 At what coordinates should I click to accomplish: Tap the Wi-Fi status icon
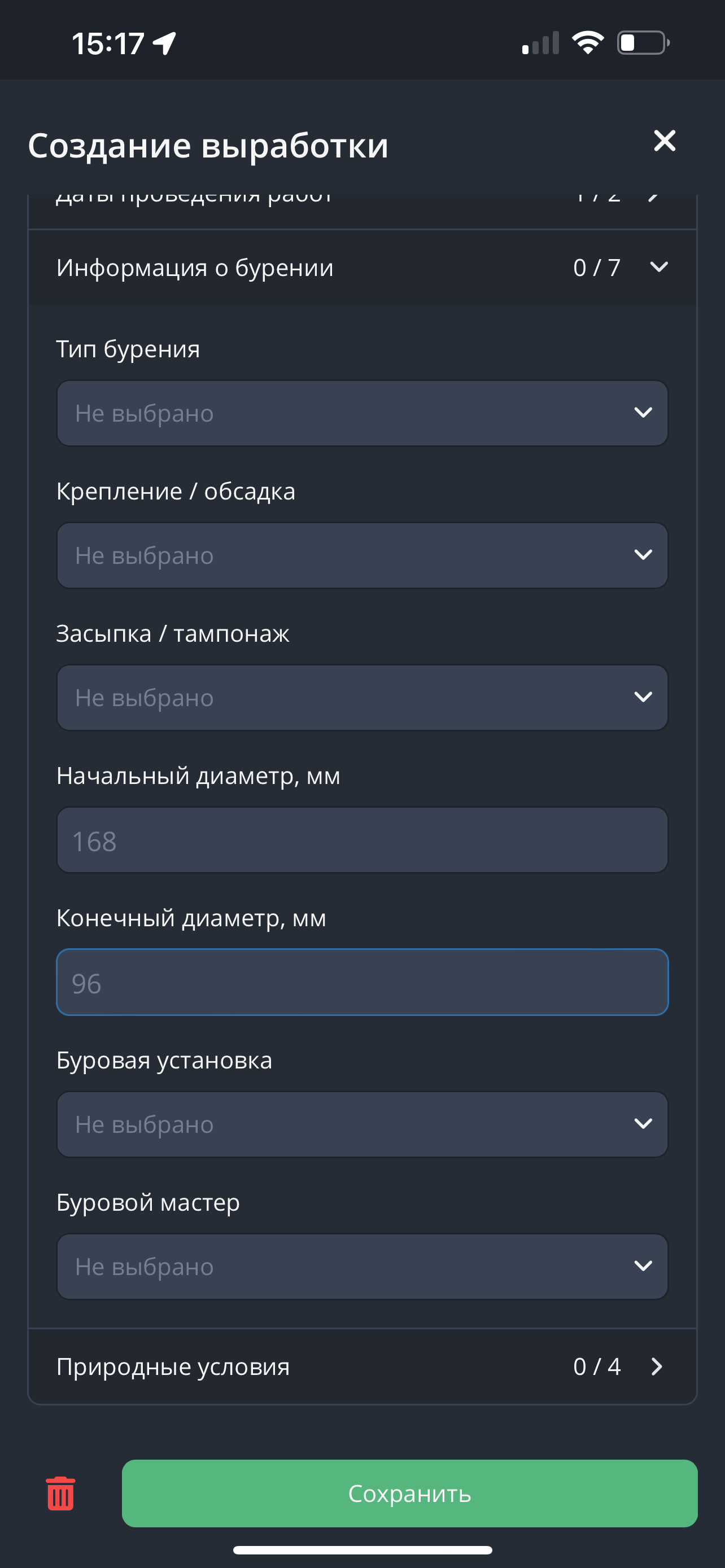tap(587, 43)
